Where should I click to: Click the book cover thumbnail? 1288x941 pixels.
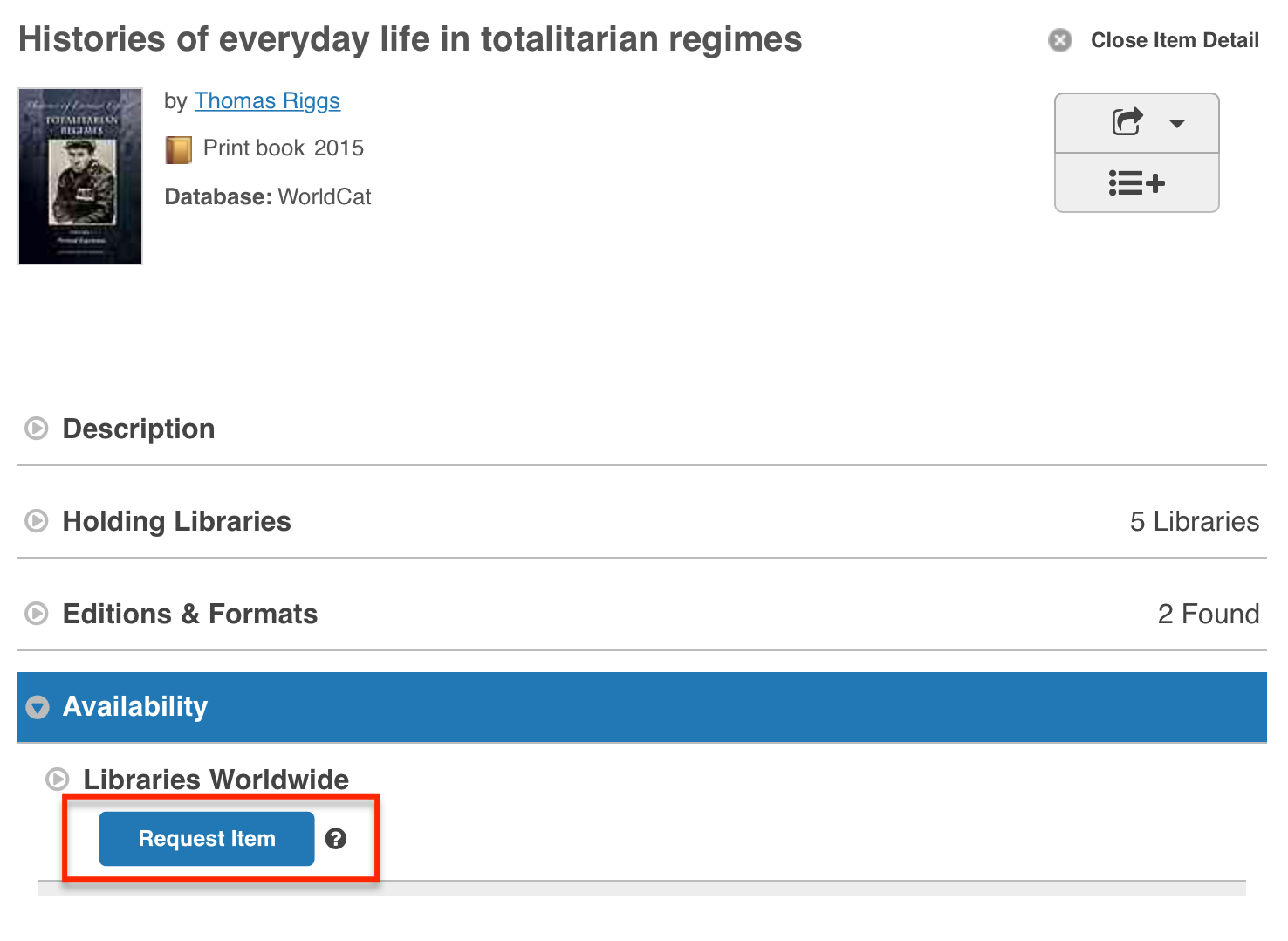(x=80, y=175)
